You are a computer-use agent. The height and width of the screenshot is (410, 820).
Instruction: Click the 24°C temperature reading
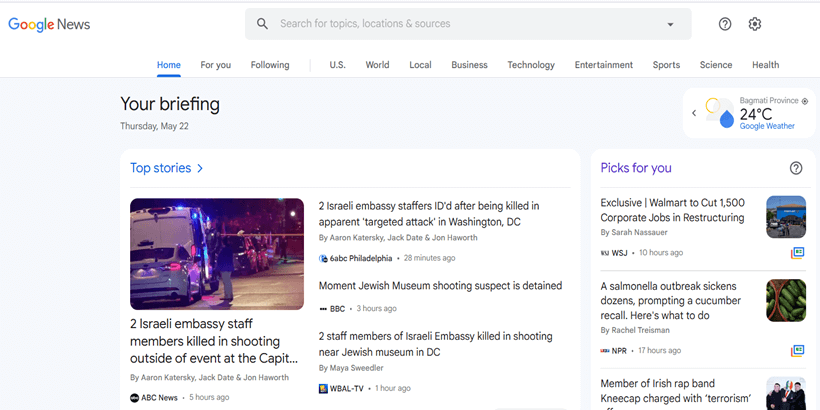click(x=756, y=114)
